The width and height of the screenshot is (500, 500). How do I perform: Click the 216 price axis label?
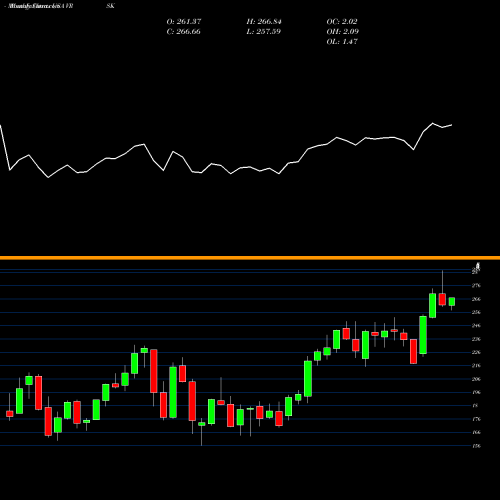476,366
